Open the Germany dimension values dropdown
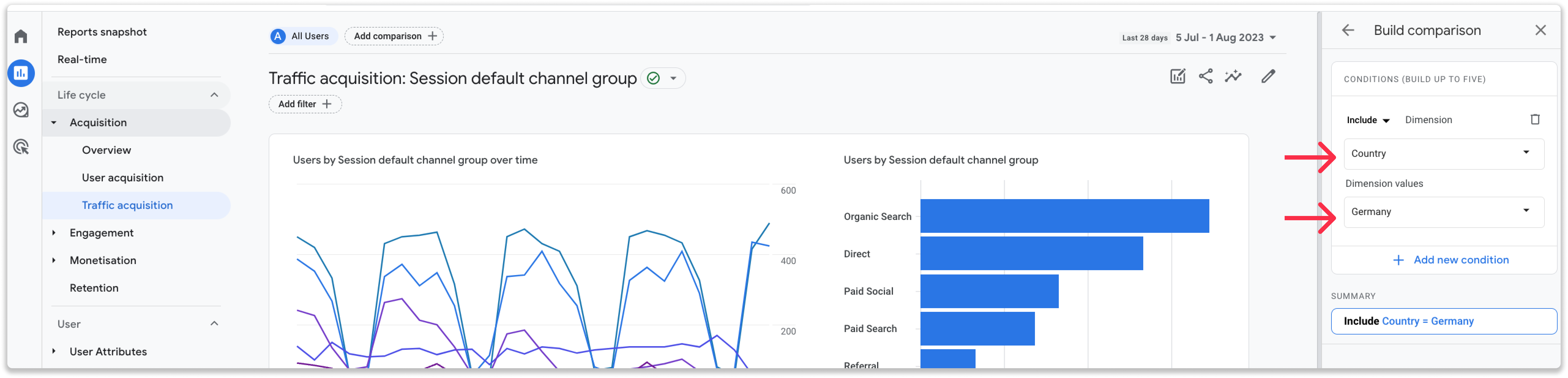 tap(1443, 212)
